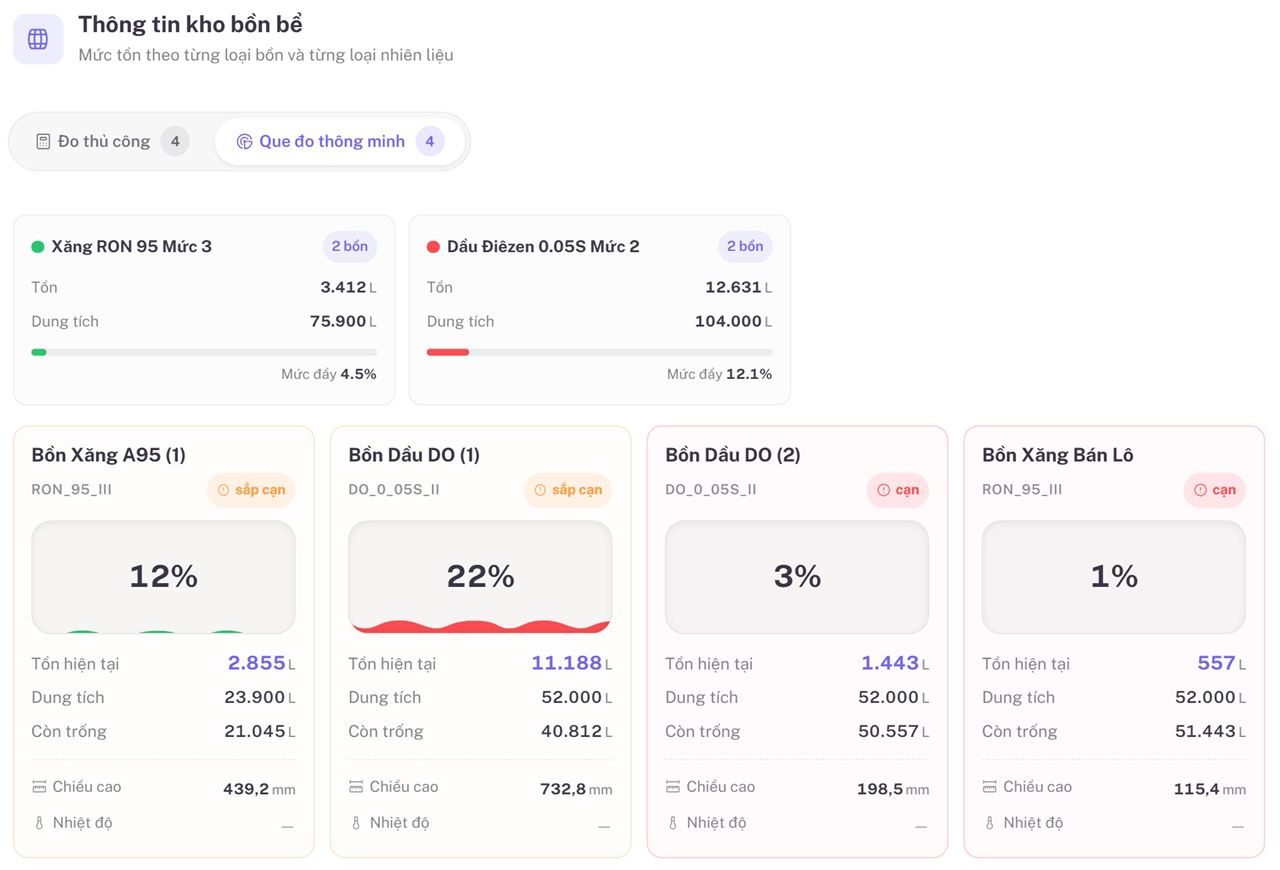Click the Bồn Dầu DO (2) card title

pos(733,455)
